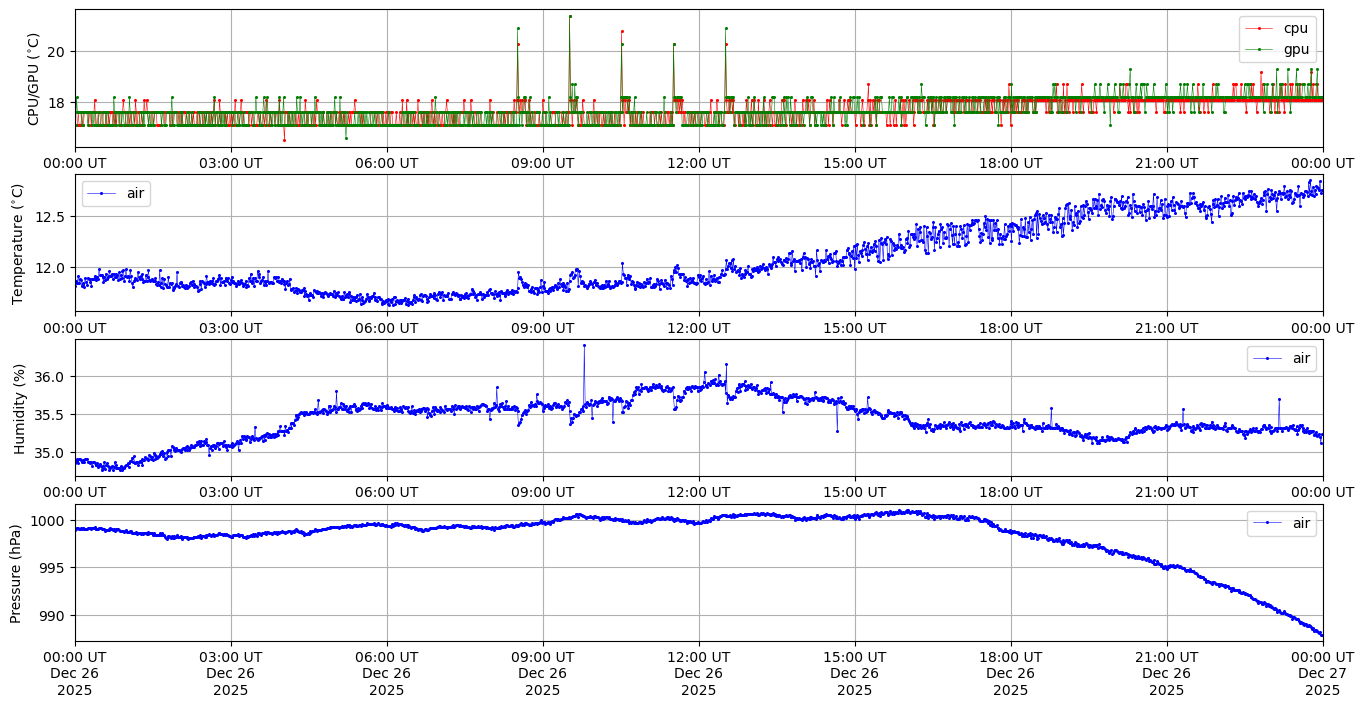This screenshot has width=1364, height=707.
Task: Click the 06:00 UT tick under the Humidity plot
Action: (x=386, y=492)
